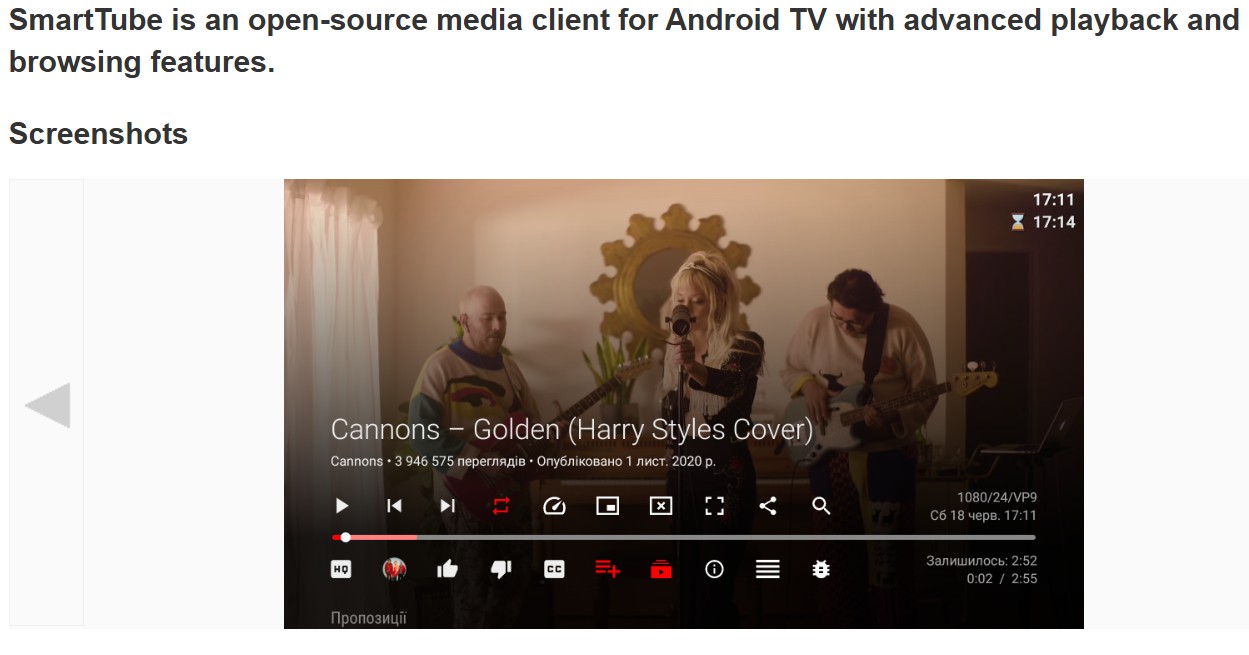Click the bug/debug info icon
This screenshot has width=1249, height=655.
point(821,569)
